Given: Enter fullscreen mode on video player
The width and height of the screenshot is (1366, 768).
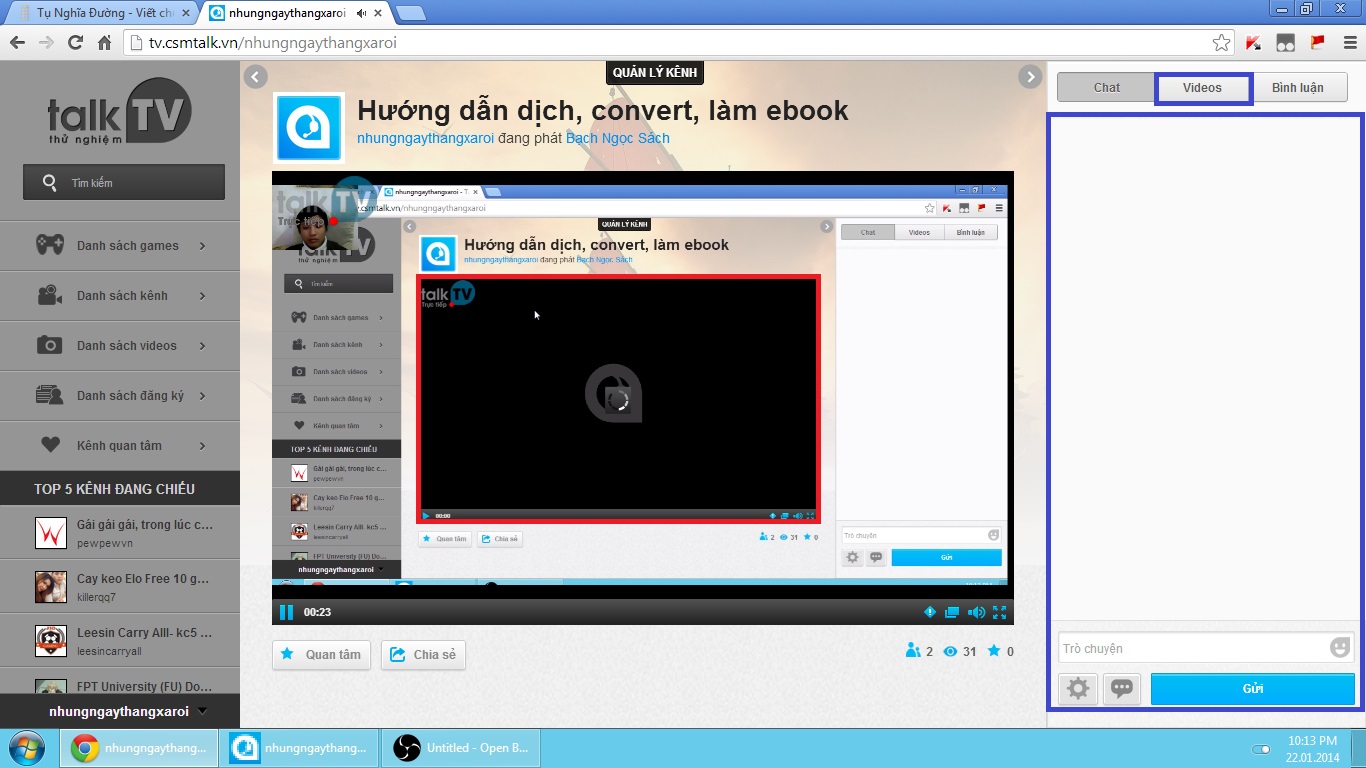Looking at the screenshot, I should [x=999, y=612].
